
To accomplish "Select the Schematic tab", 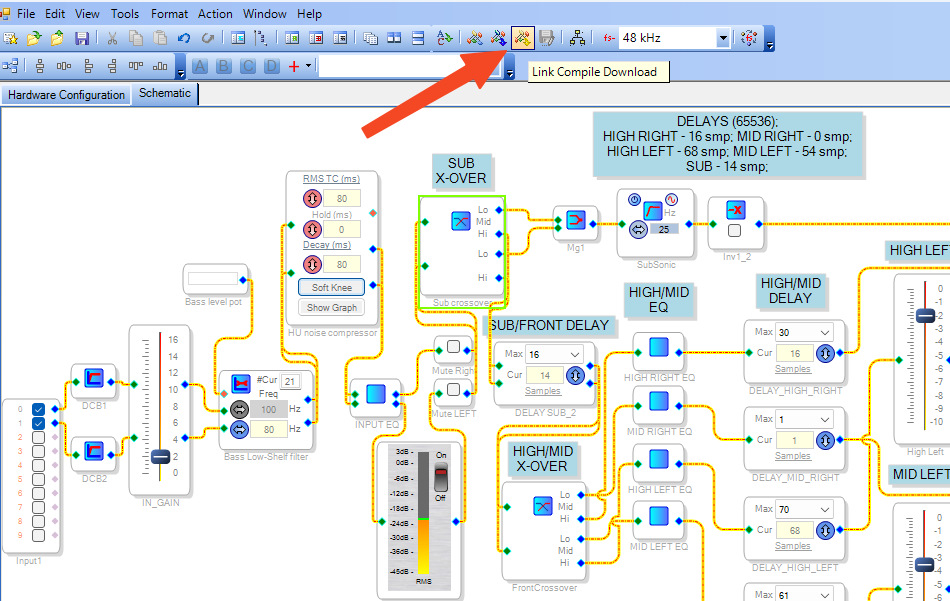I will [x=165, y=93].
